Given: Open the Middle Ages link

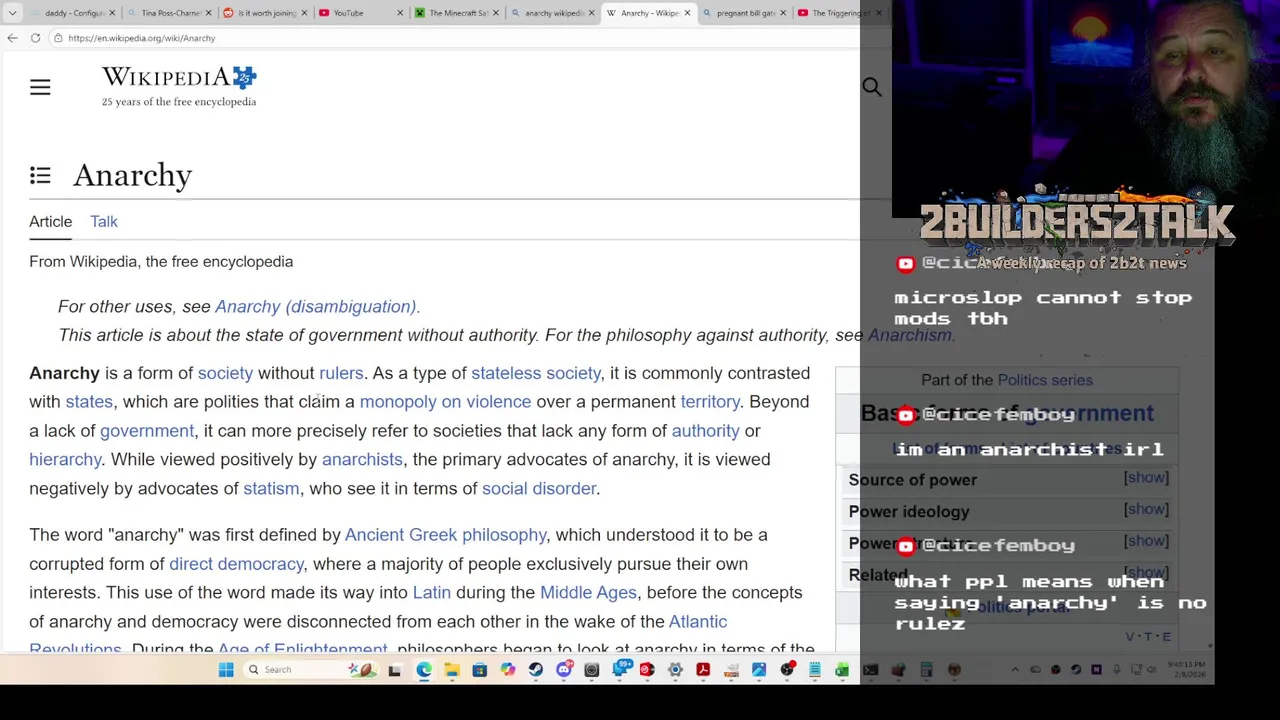Looking at the screenshot, I should 588,593.
